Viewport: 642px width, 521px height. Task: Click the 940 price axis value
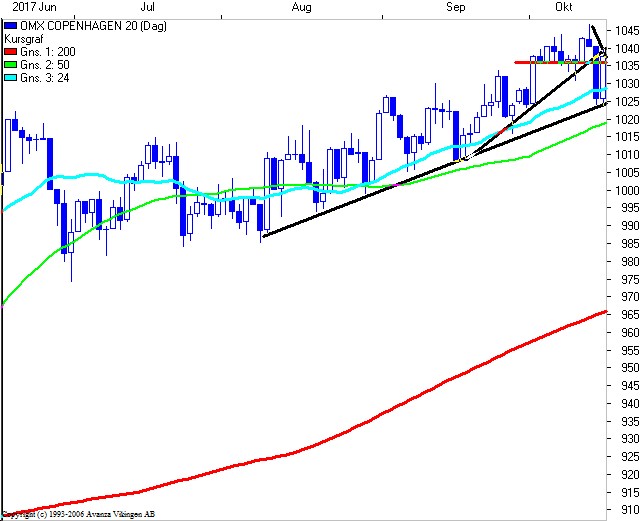pos(630,403)
